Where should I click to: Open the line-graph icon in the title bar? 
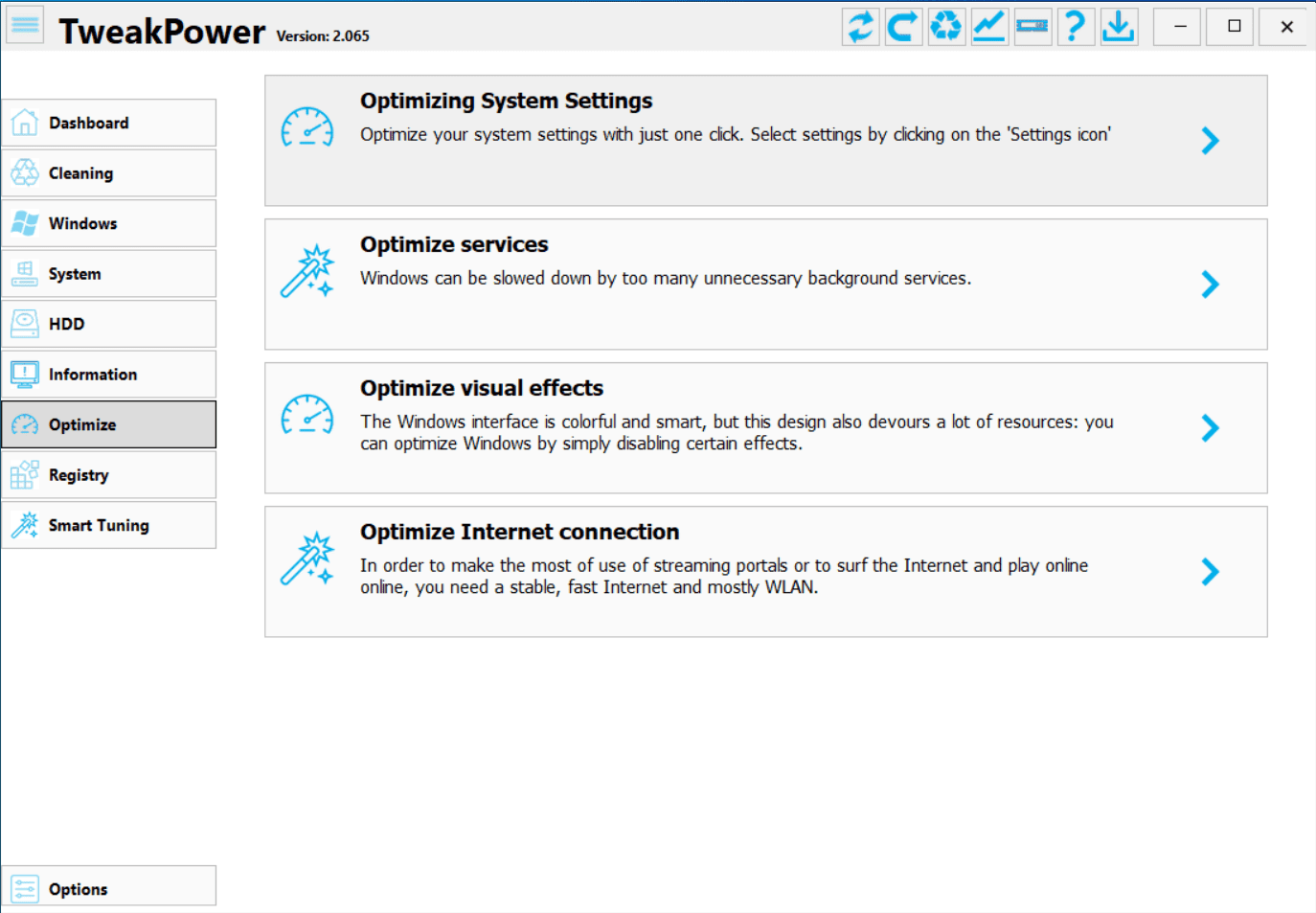(x=989, y=26)
